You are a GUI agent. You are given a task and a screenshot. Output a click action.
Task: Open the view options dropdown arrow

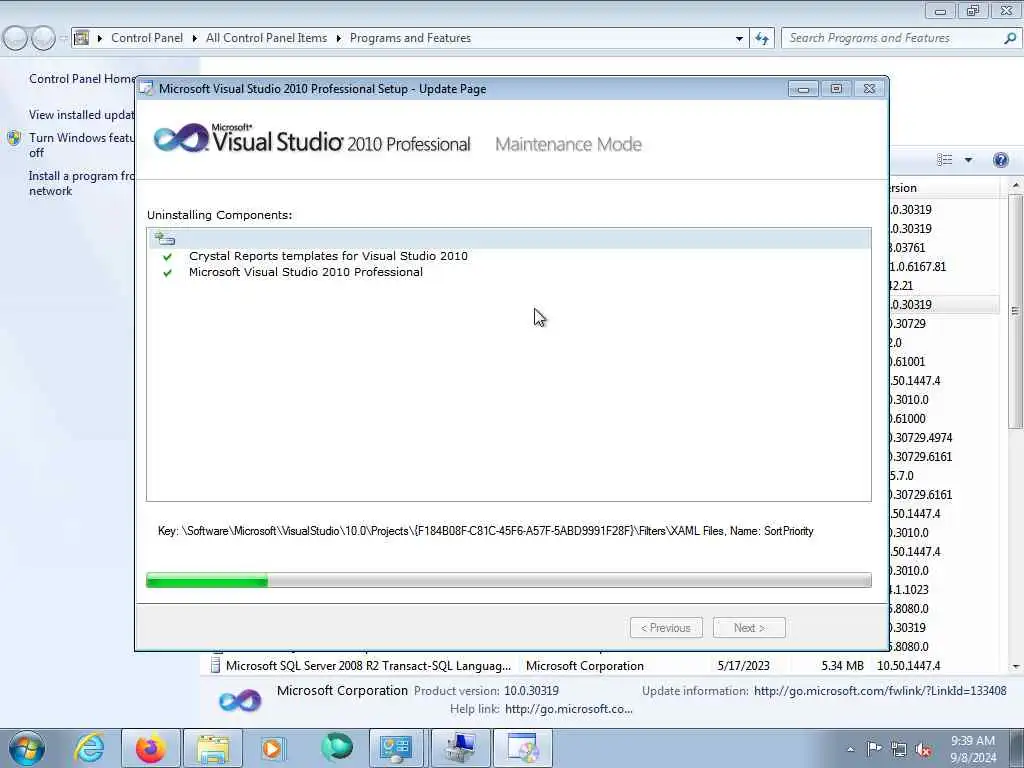pos(968,160)
